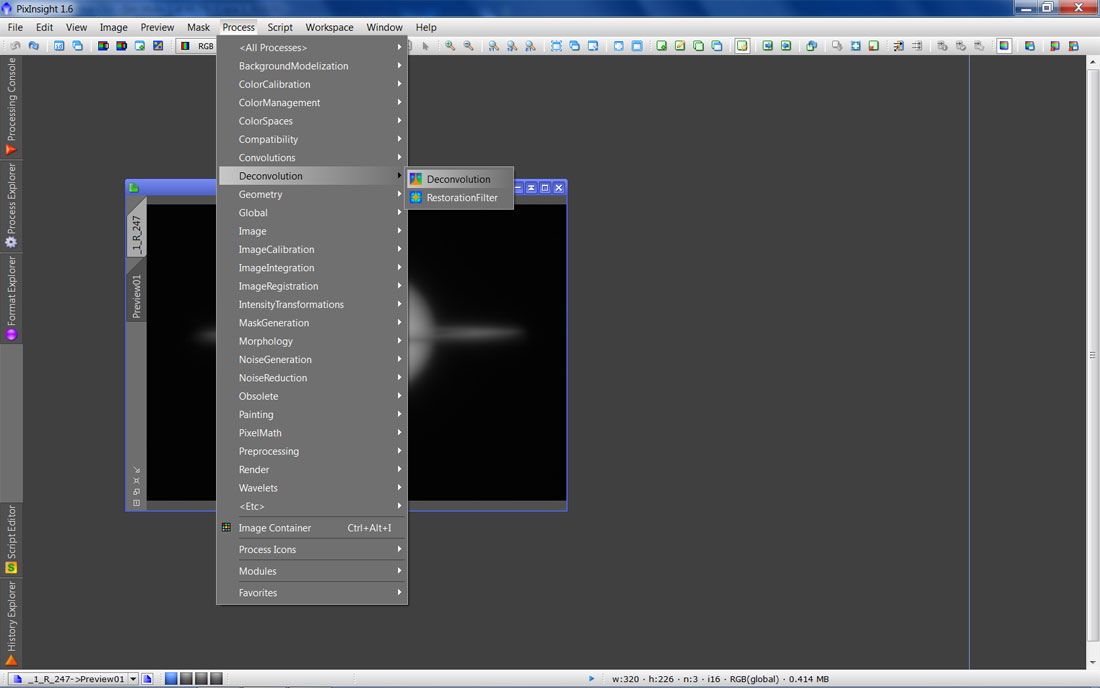Click the zoom in magnifier icon
This screenshot has height=688, width=1100.
(450, 46)
